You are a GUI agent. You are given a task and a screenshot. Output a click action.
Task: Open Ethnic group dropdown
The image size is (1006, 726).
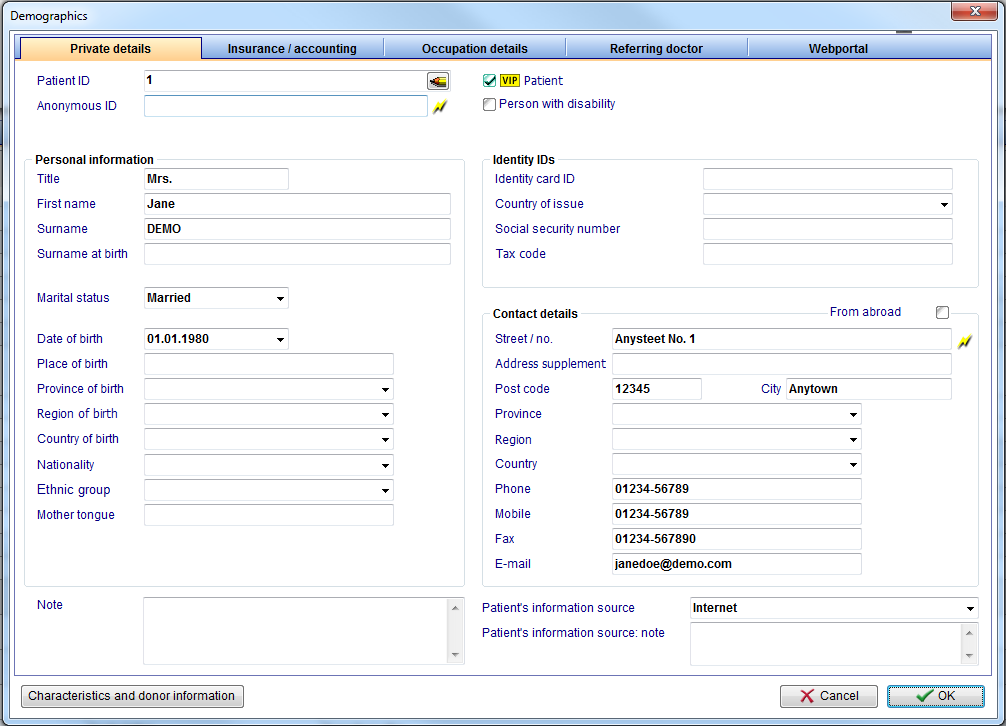[385, 490]
